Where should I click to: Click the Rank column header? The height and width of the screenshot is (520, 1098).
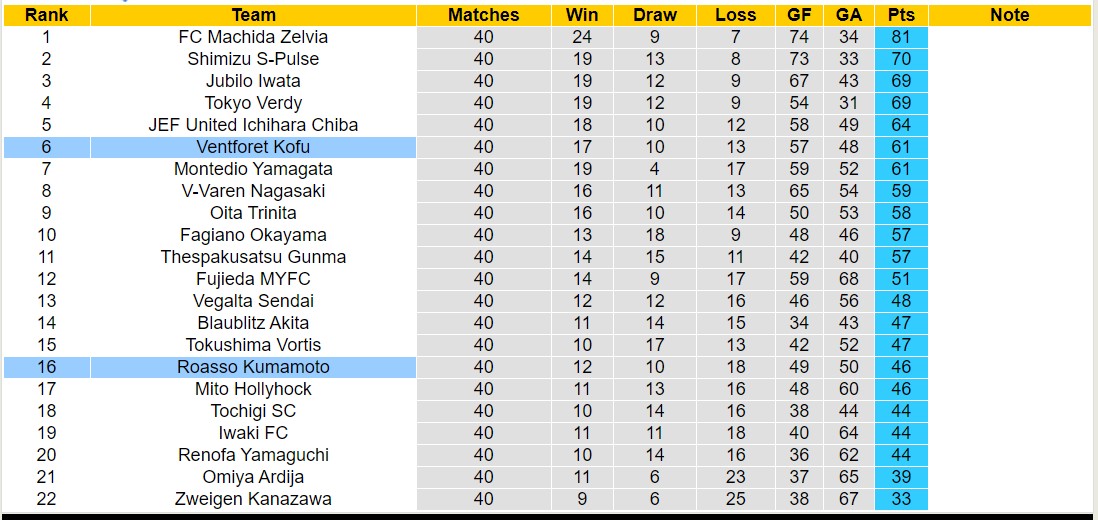[x=46, y=15]
